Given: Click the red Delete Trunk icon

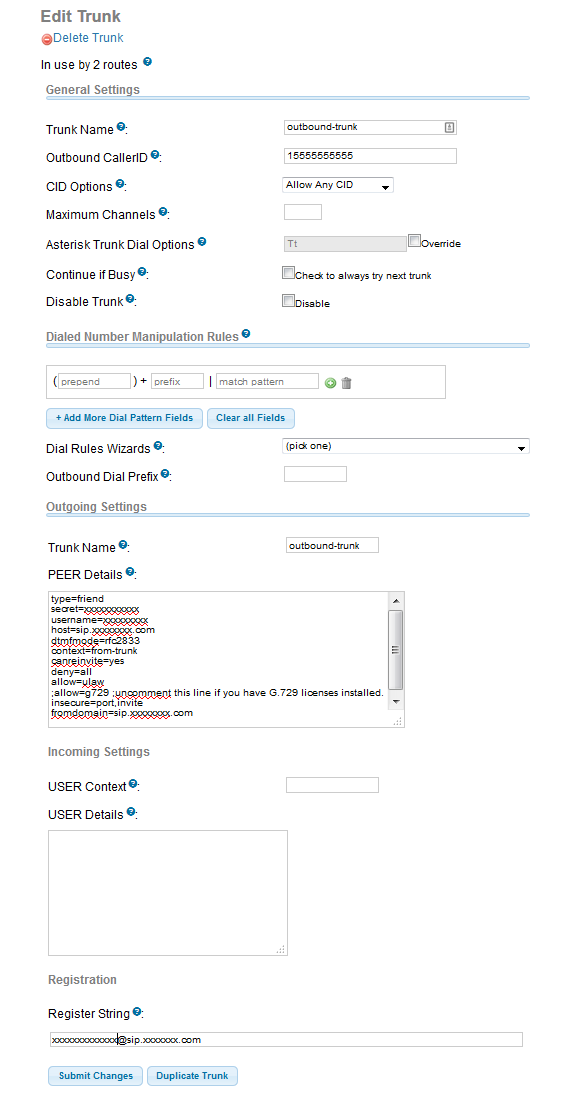Looking at the screenshot, I should pyautogui.click(x=47, y=40).
